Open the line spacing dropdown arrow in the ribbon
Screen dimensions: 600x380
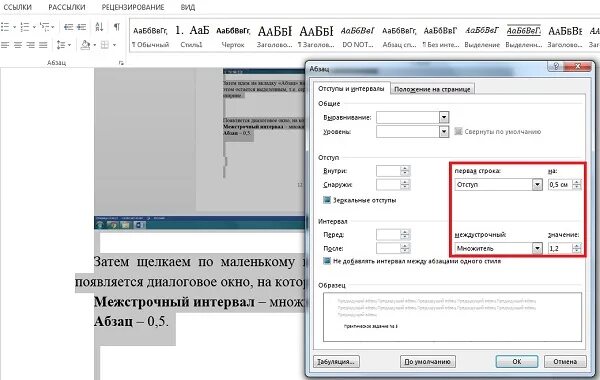[x=70, y=45]
